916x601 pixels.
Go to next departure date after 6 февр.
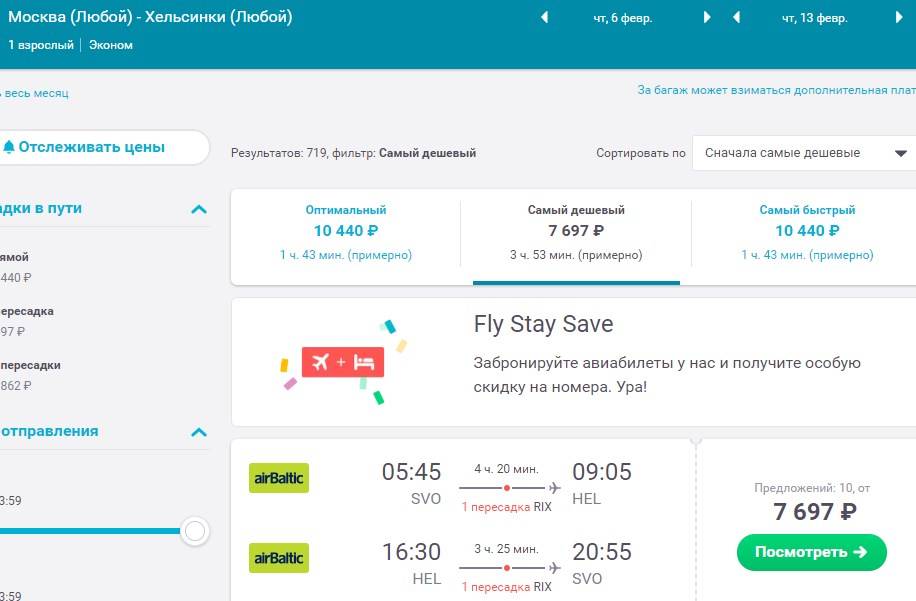point(707,18)
